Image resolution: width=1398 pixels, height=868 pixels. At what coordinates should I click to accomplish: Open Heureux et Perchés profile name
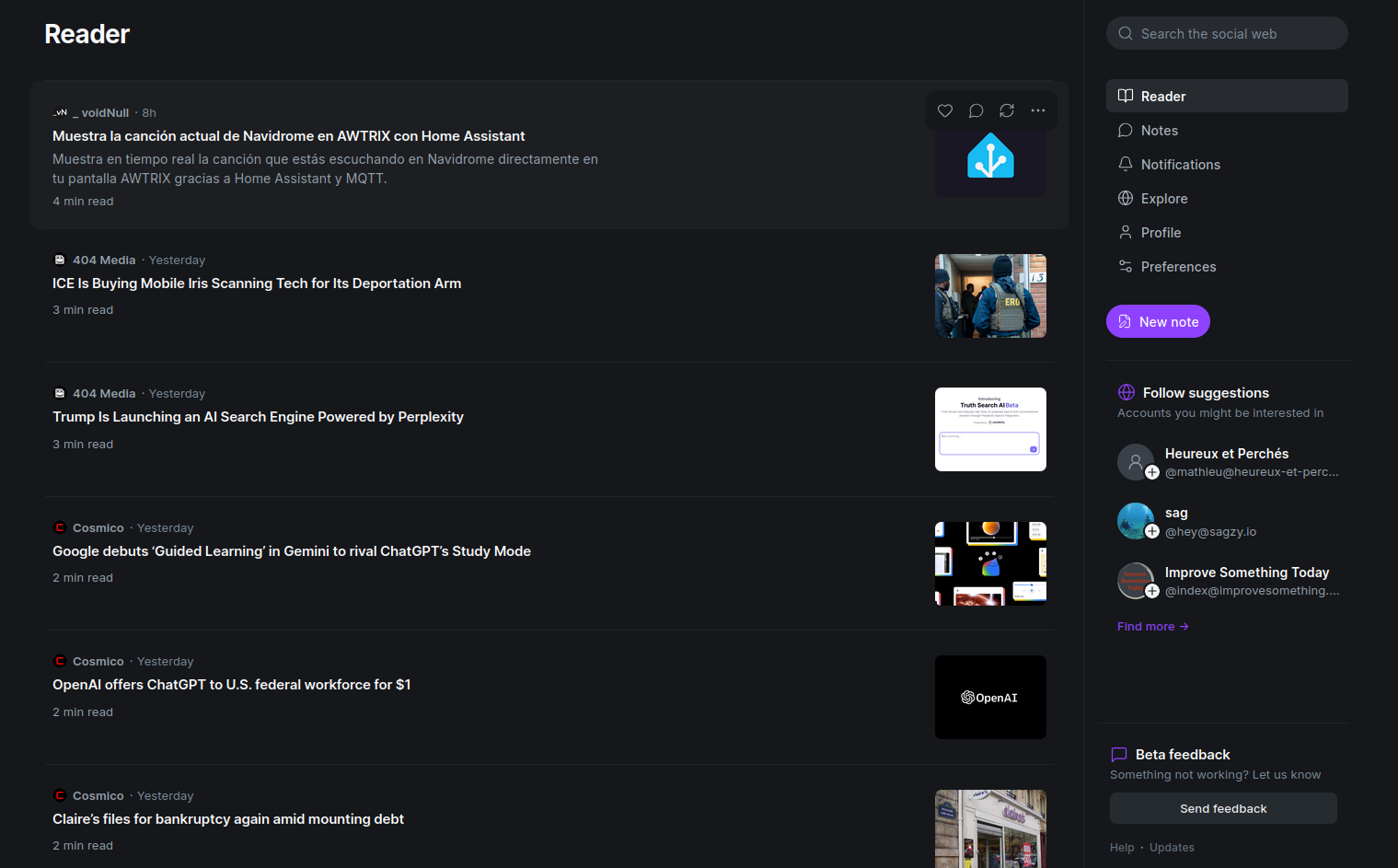[1227, 453]
